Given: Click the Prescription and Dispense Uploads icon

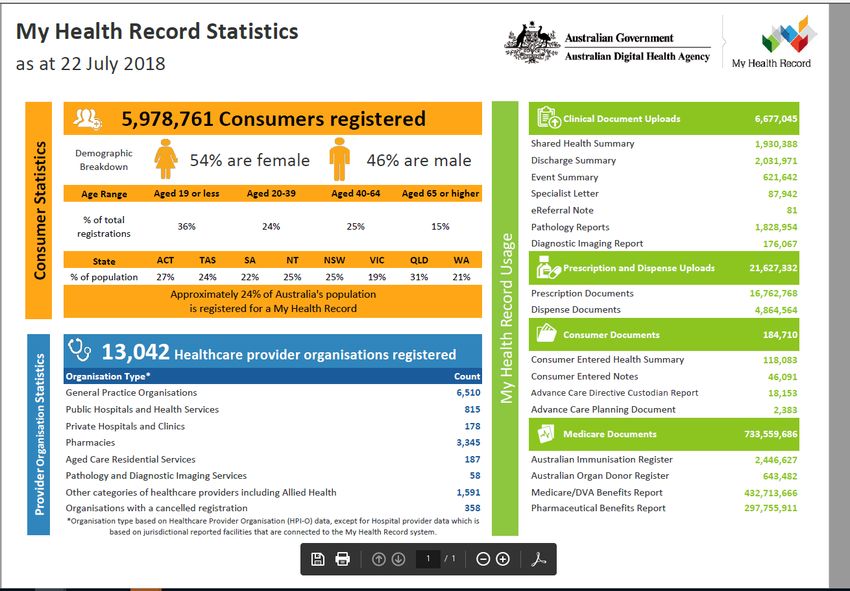Looking at the screenshot, I should (548, 267).
